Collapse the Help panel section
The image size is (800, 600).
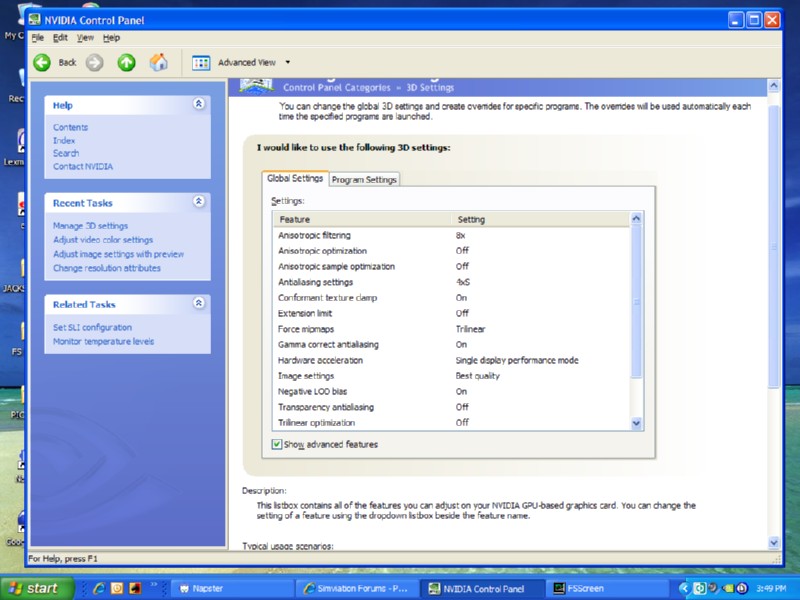(x=198, y=104)
